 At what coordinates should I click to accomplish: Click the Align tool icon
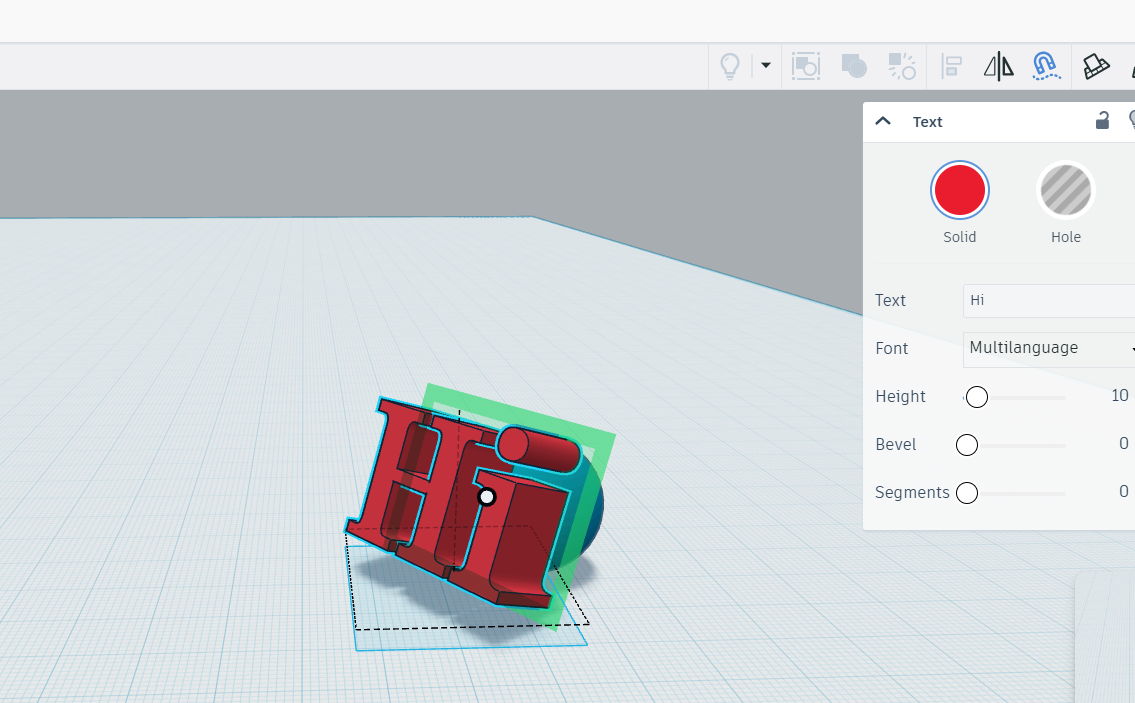[x=952, y=66]
